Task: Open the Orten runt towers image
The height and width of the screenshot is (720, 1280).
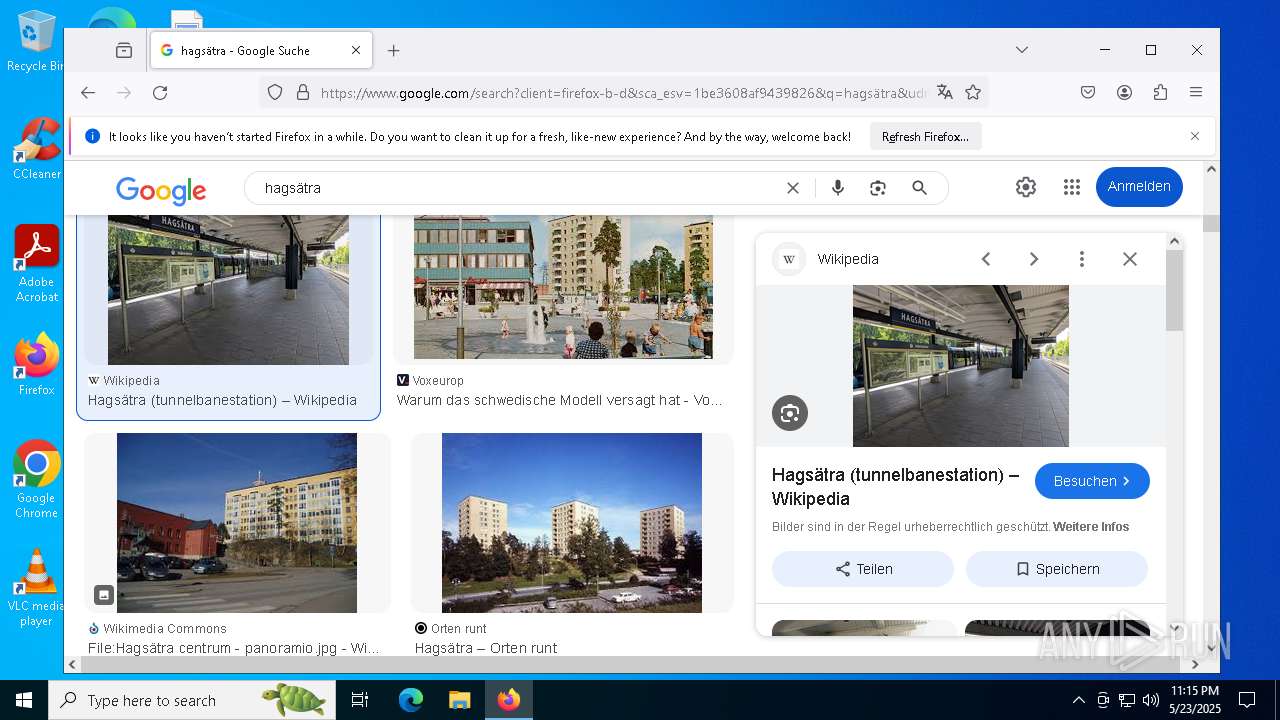Action: pyautogui.click(x=572, y=523)
